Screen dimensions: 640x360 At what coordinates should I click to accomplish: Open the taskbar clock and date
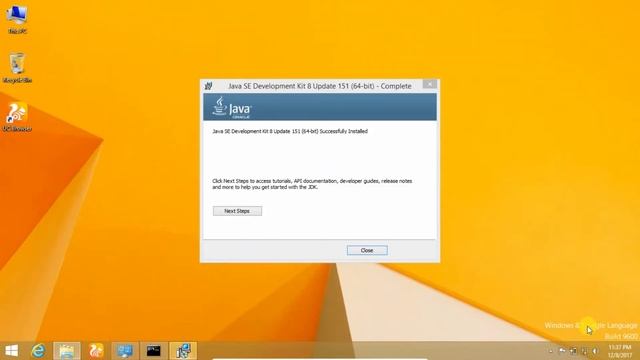tap(620, 351)
